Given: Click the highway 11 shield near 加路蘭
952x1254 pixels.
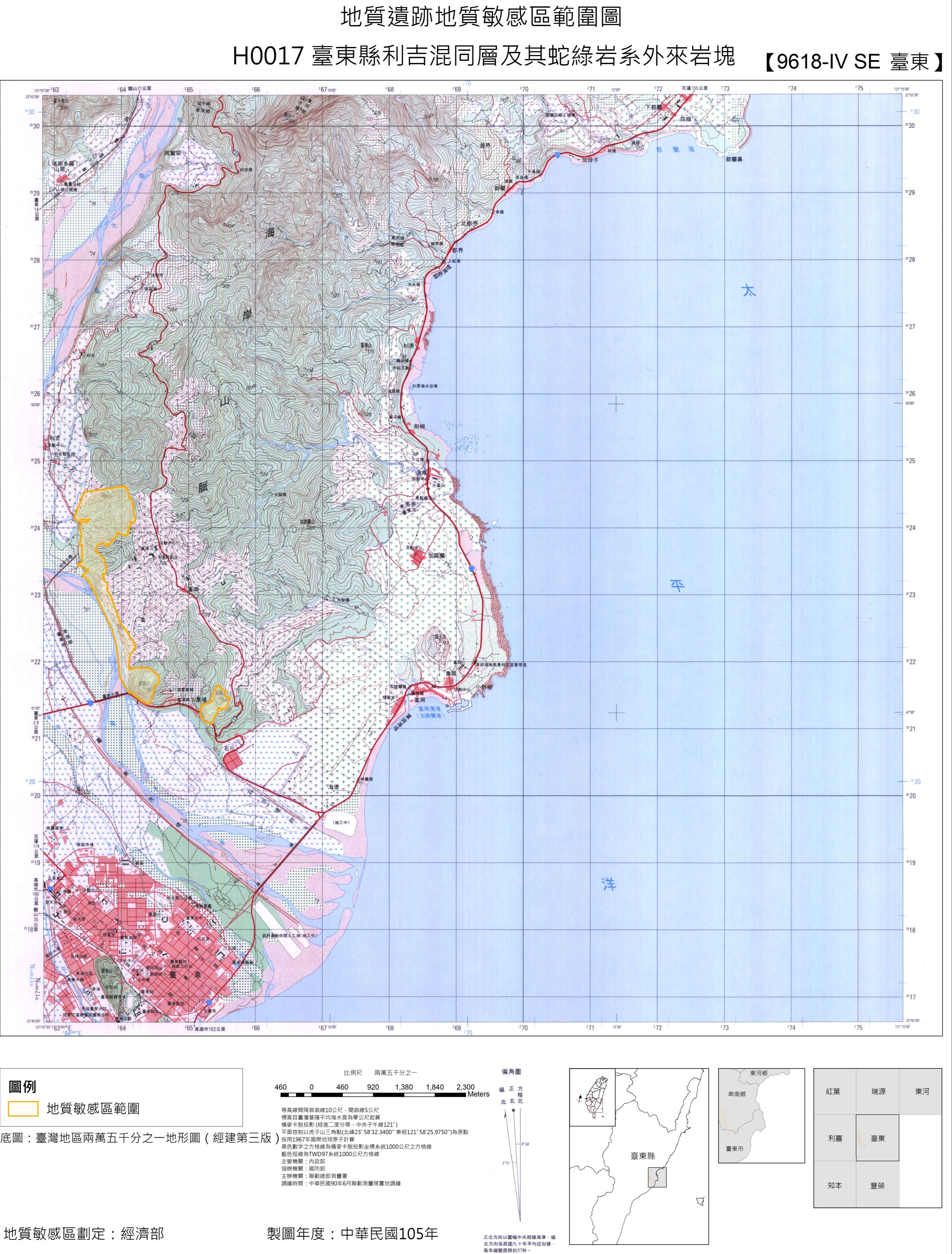Looking at the screenshot, I should (x=472, y=568).
